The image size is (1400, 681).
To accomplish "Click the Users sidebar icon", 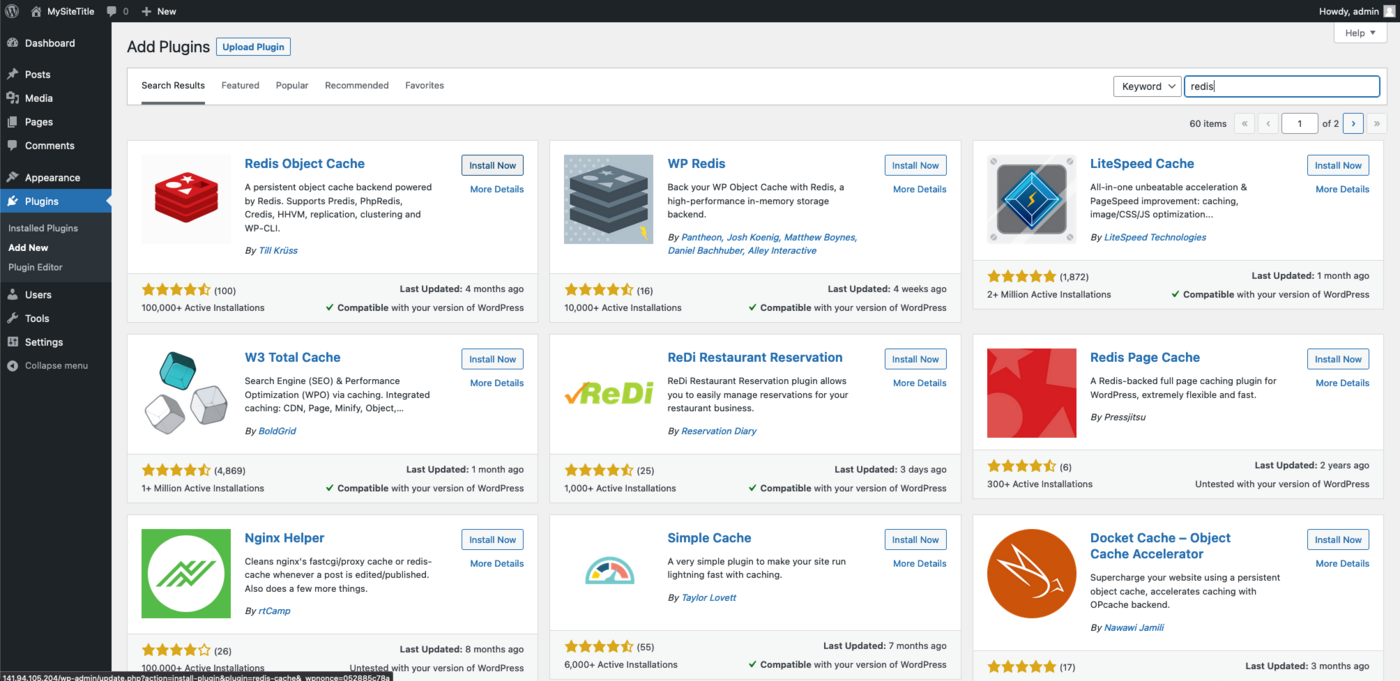I will pos(15,294).
